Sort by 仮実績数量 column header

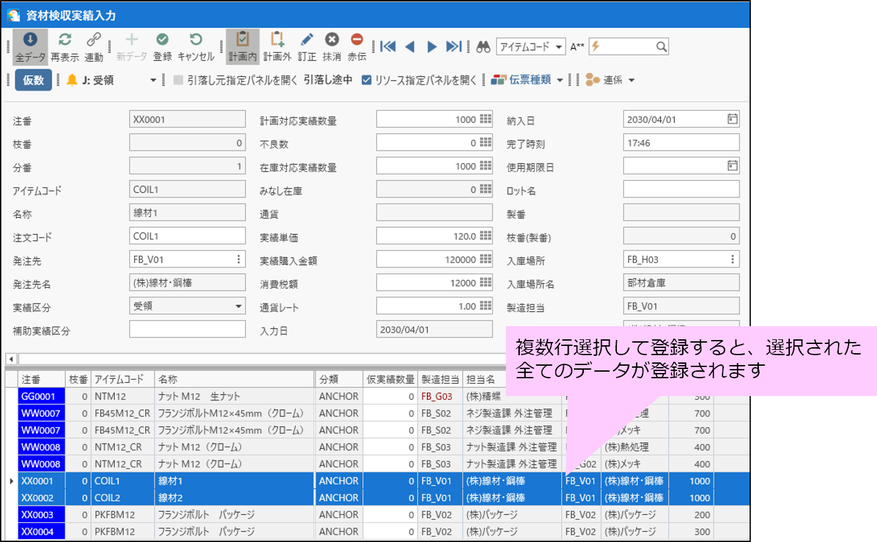pos(390,379)
